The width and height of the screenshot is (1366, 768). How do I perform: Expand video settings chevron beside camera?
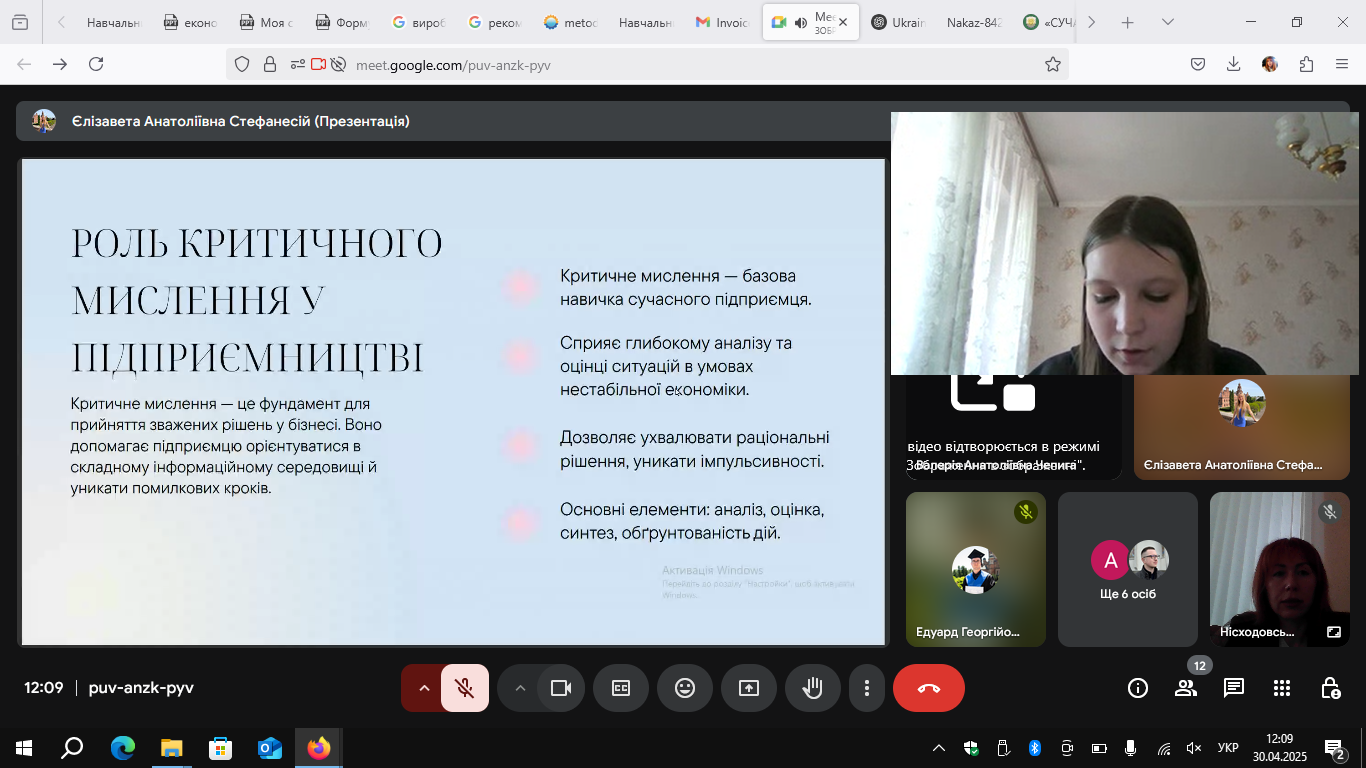(519, 688)
